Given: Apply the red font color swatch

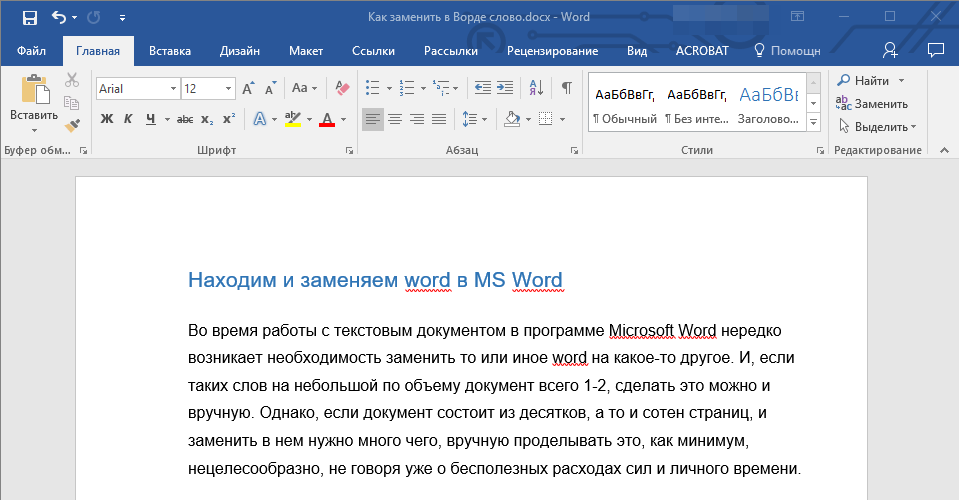Looking at the screenshot, I should click(x=327, y=119).
